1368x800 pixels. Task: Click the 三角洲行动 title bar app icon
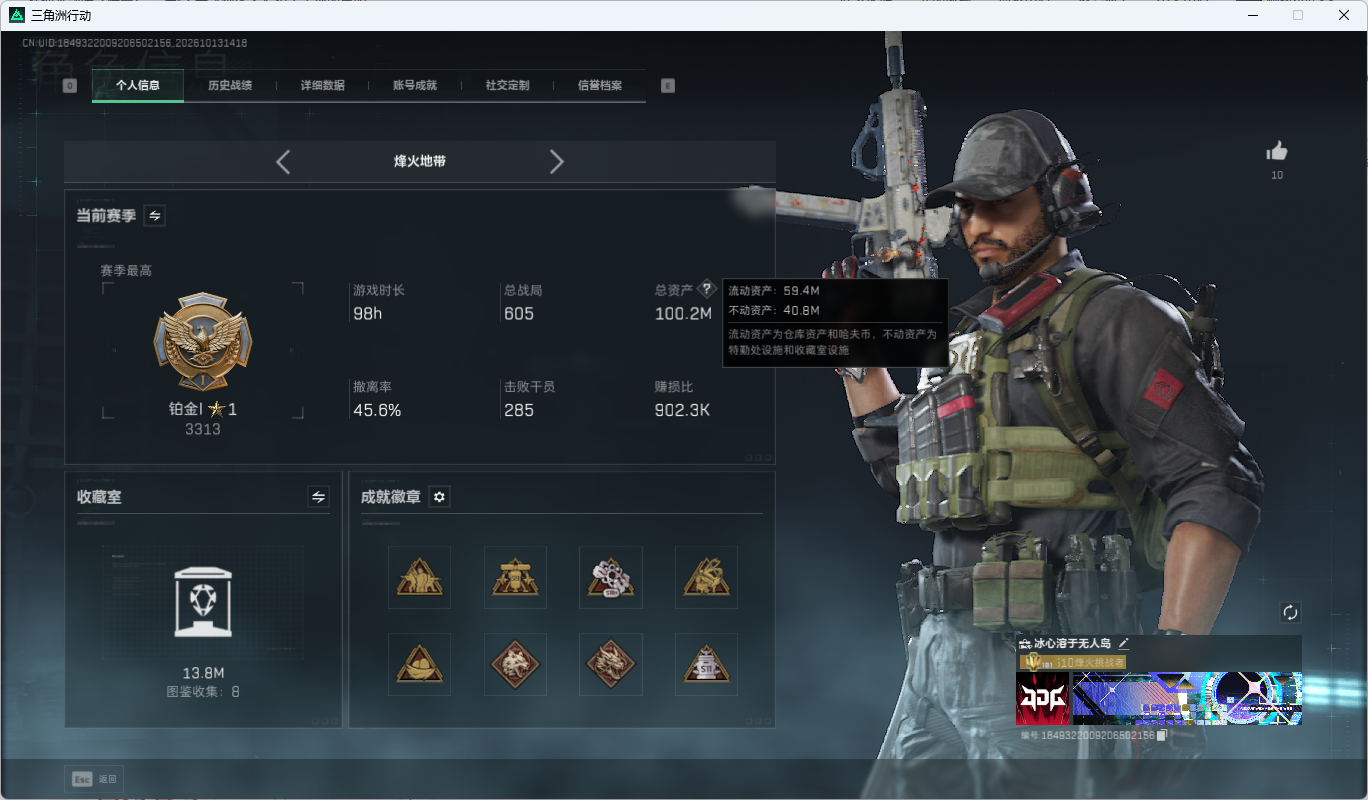tap(17, 15)
